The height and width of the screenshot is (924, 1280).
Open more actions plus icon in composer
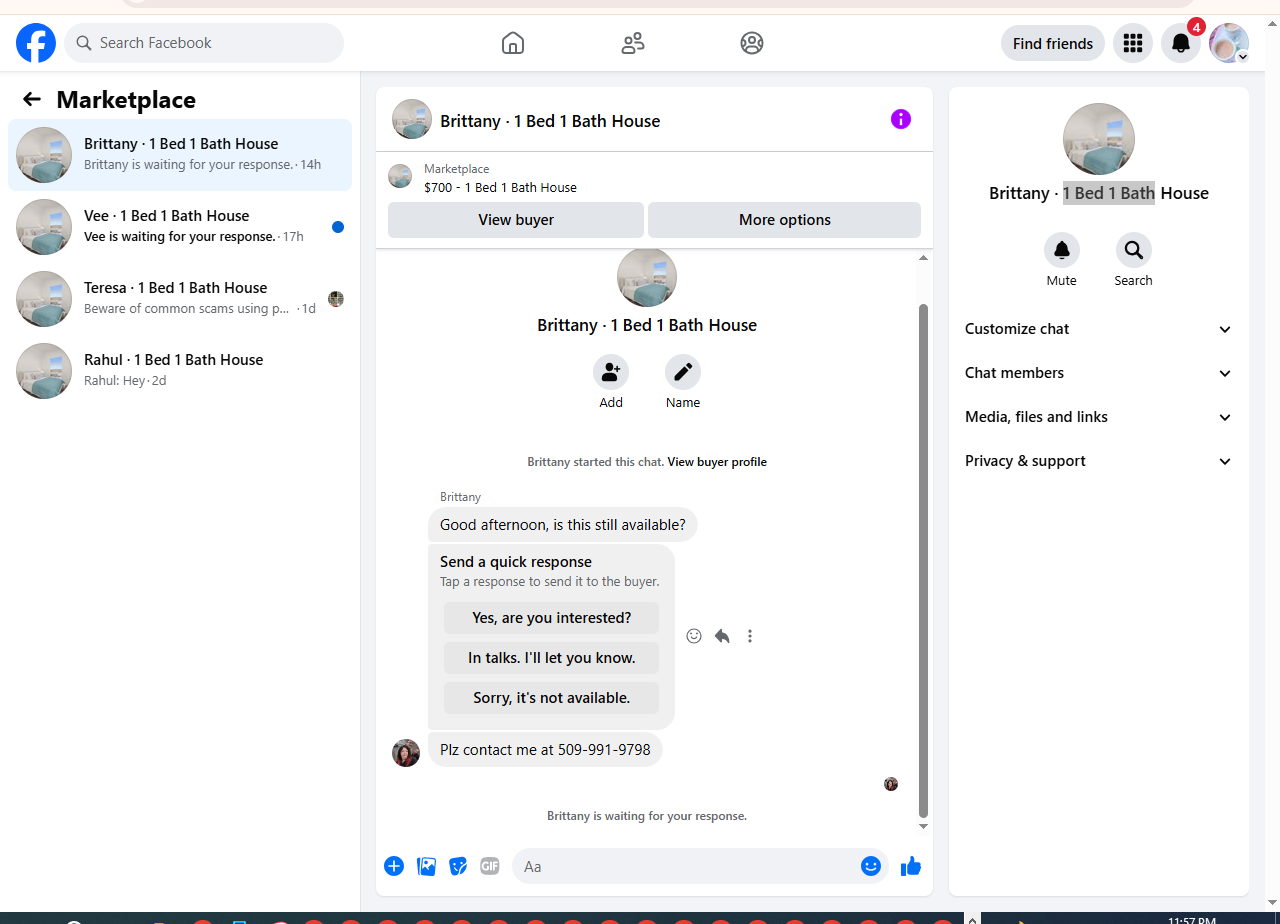[x=394, y=866]
